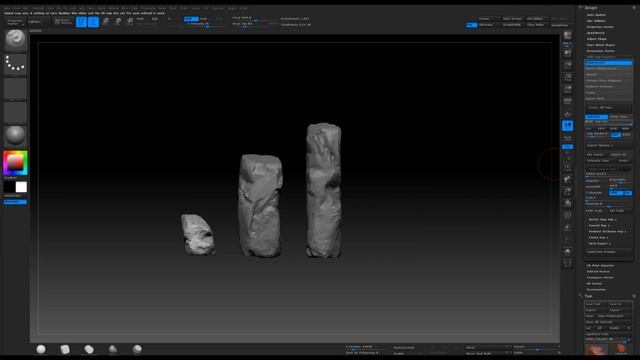Click right shelf Scale view icon

pos(567,191)
